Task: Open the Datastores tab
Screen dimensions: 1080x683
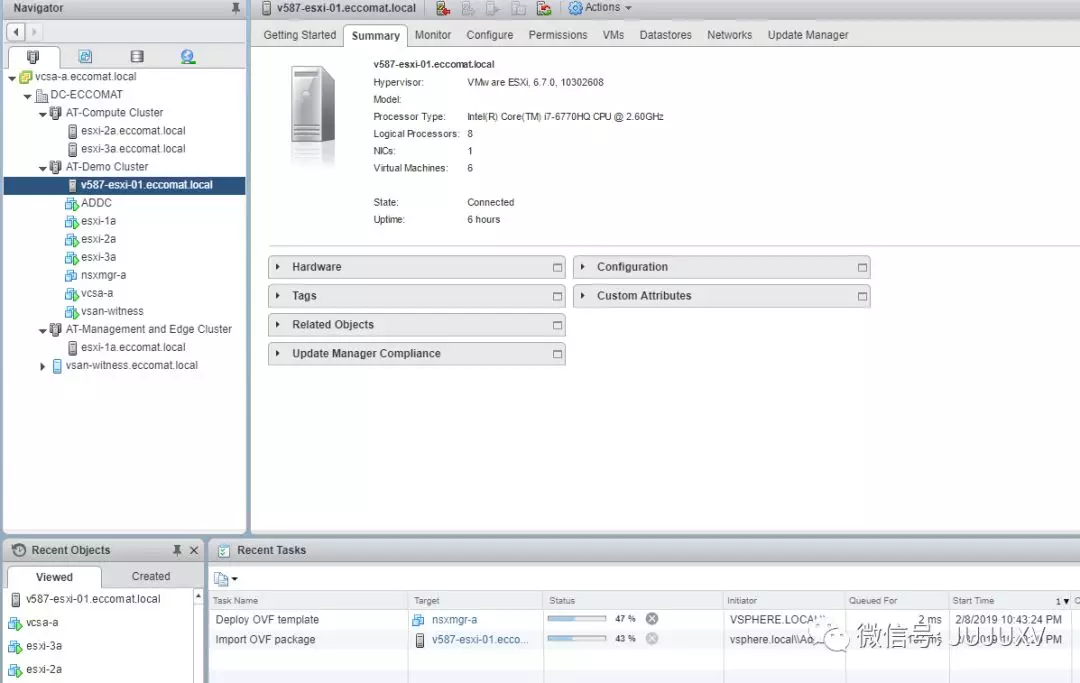Action: click(665, 35)
